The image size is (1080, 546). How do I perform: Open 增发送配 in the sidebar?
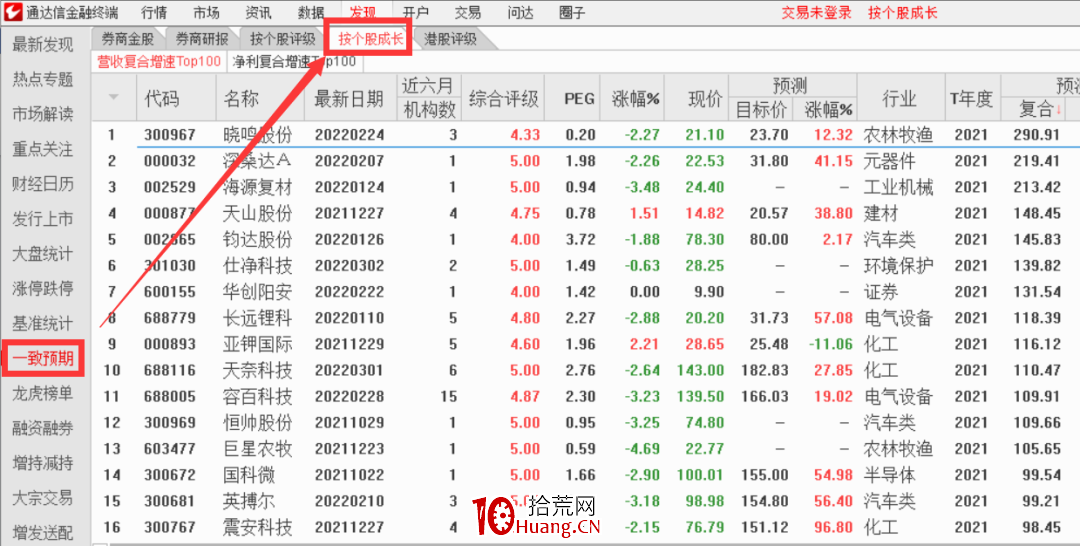43,532
